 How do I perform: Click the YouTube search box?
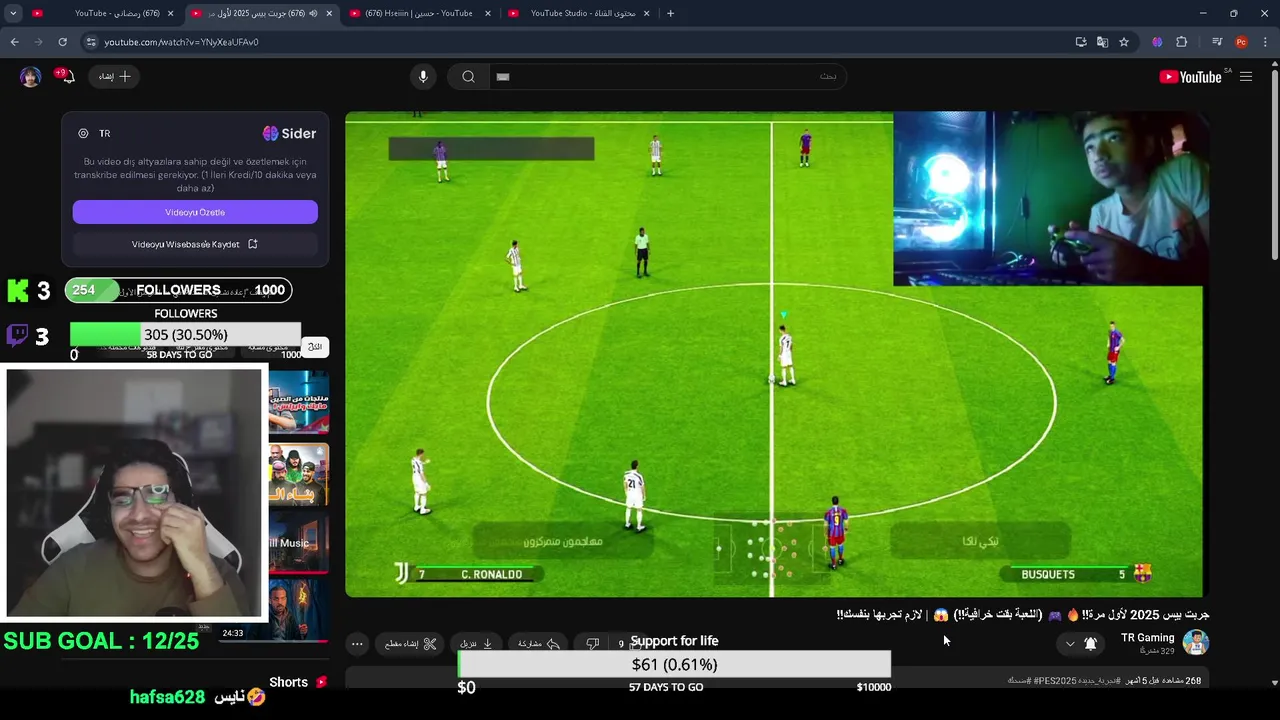point(666,77)
